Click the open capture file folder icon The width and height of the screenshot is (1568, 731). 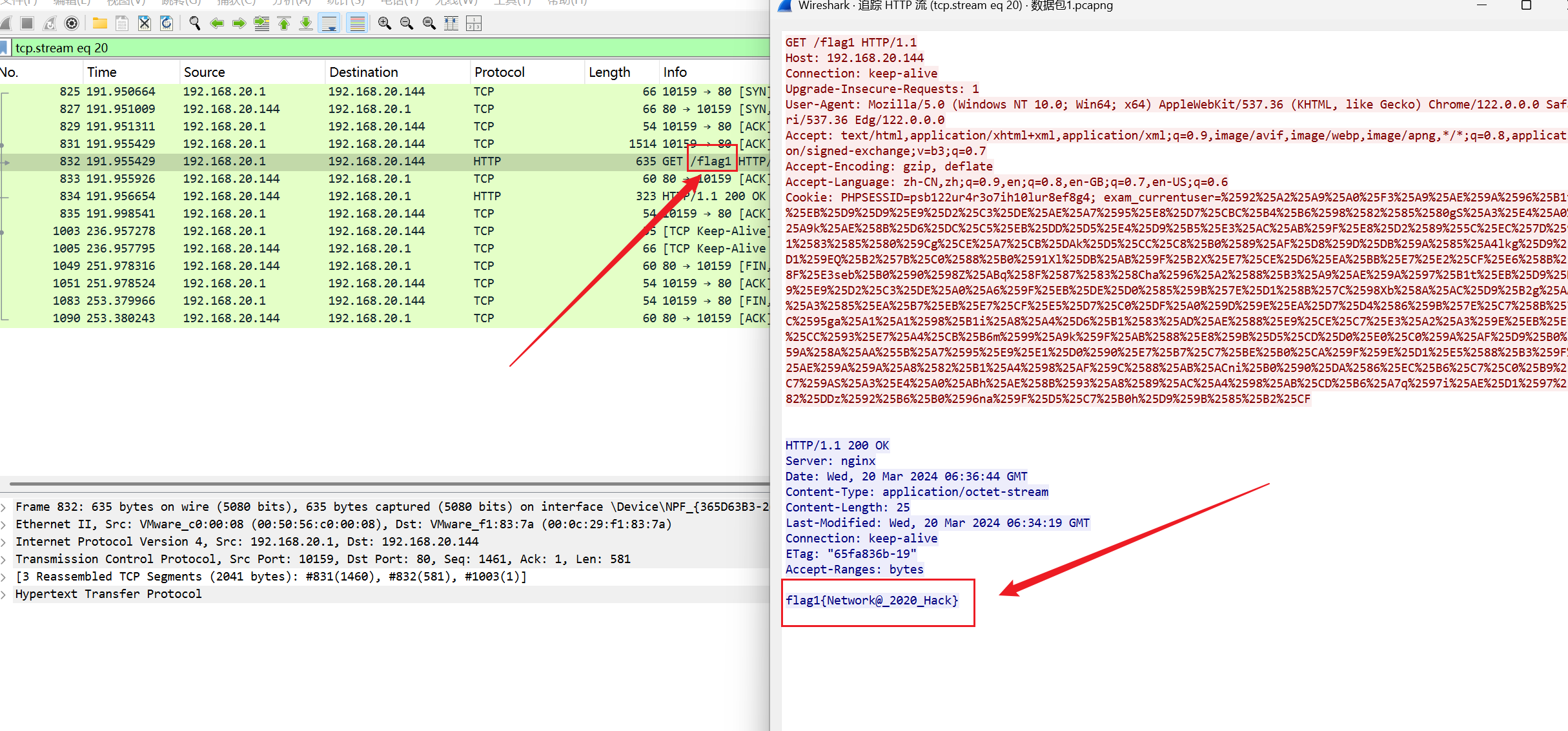click(99, 24)
